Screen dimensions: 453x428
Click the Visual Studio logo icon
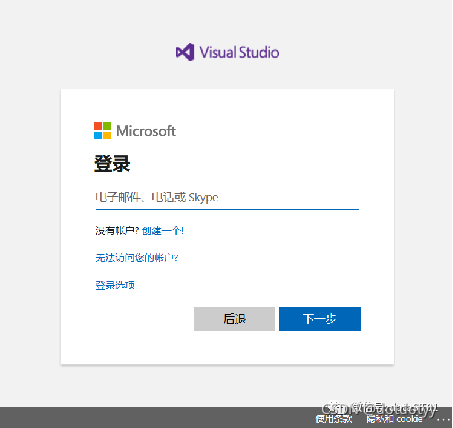(185, 52)
